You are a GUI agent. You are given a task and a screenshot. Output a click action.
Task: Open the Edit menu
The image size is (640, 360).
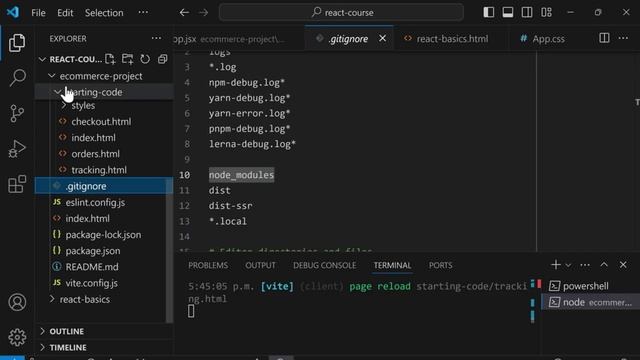(65, 13)
